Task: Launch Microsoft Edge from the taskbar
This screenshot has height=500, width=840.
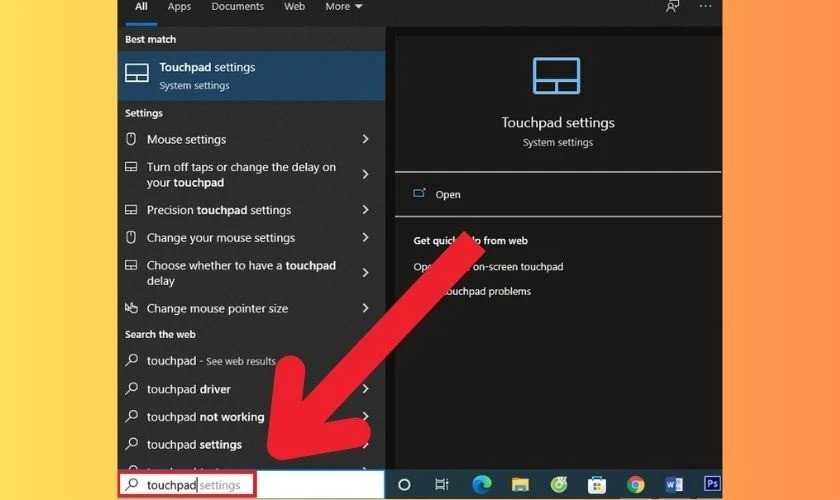Action: (482, 484)
